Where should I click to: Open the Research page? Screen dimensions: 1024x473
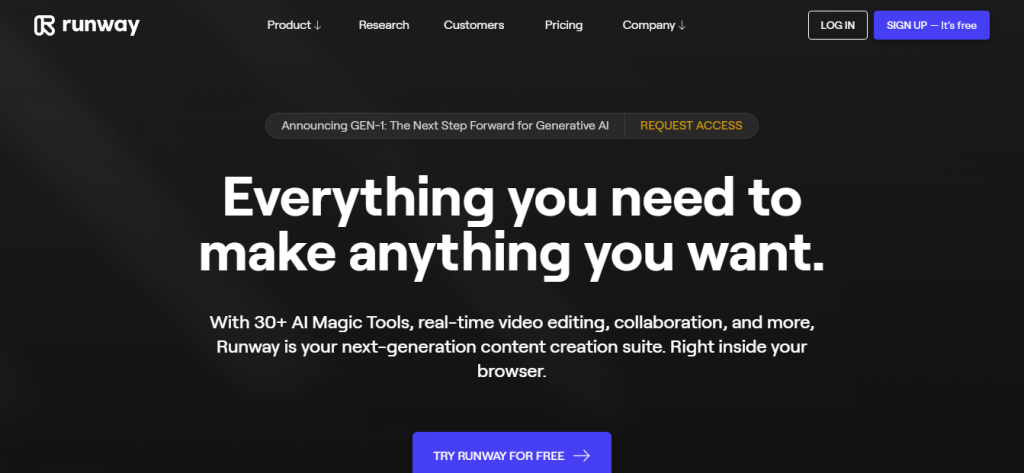(384, 25)
